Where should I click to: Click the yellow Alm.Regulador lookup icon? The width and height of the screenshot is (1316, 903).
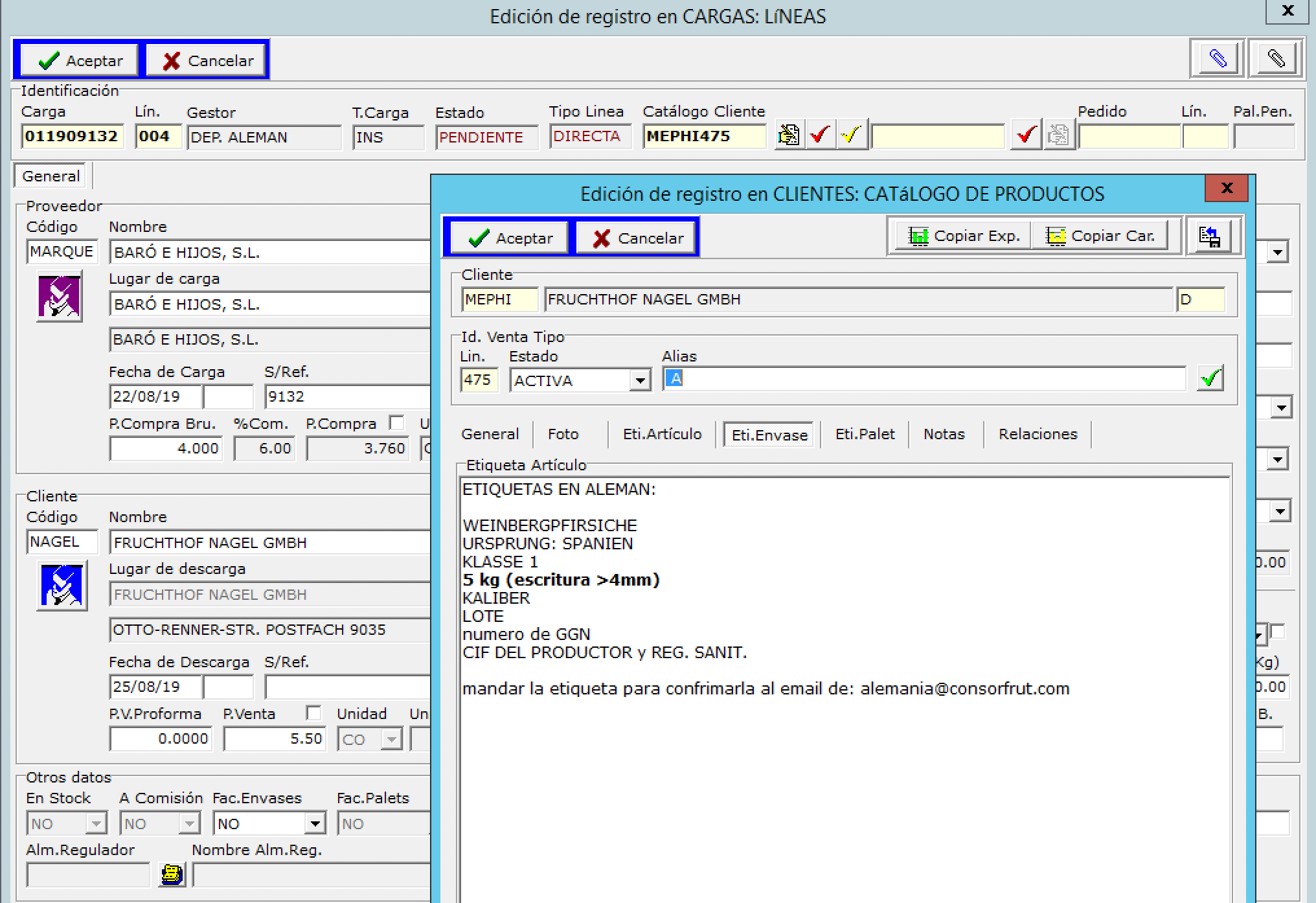click(x=172, y=875)
